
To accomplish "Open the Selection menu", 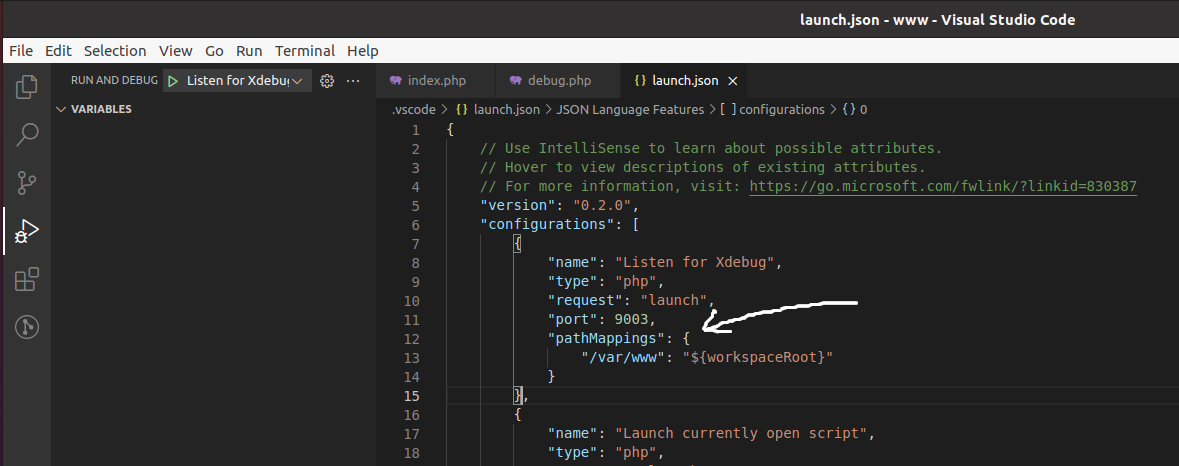I will coord(115,50).
